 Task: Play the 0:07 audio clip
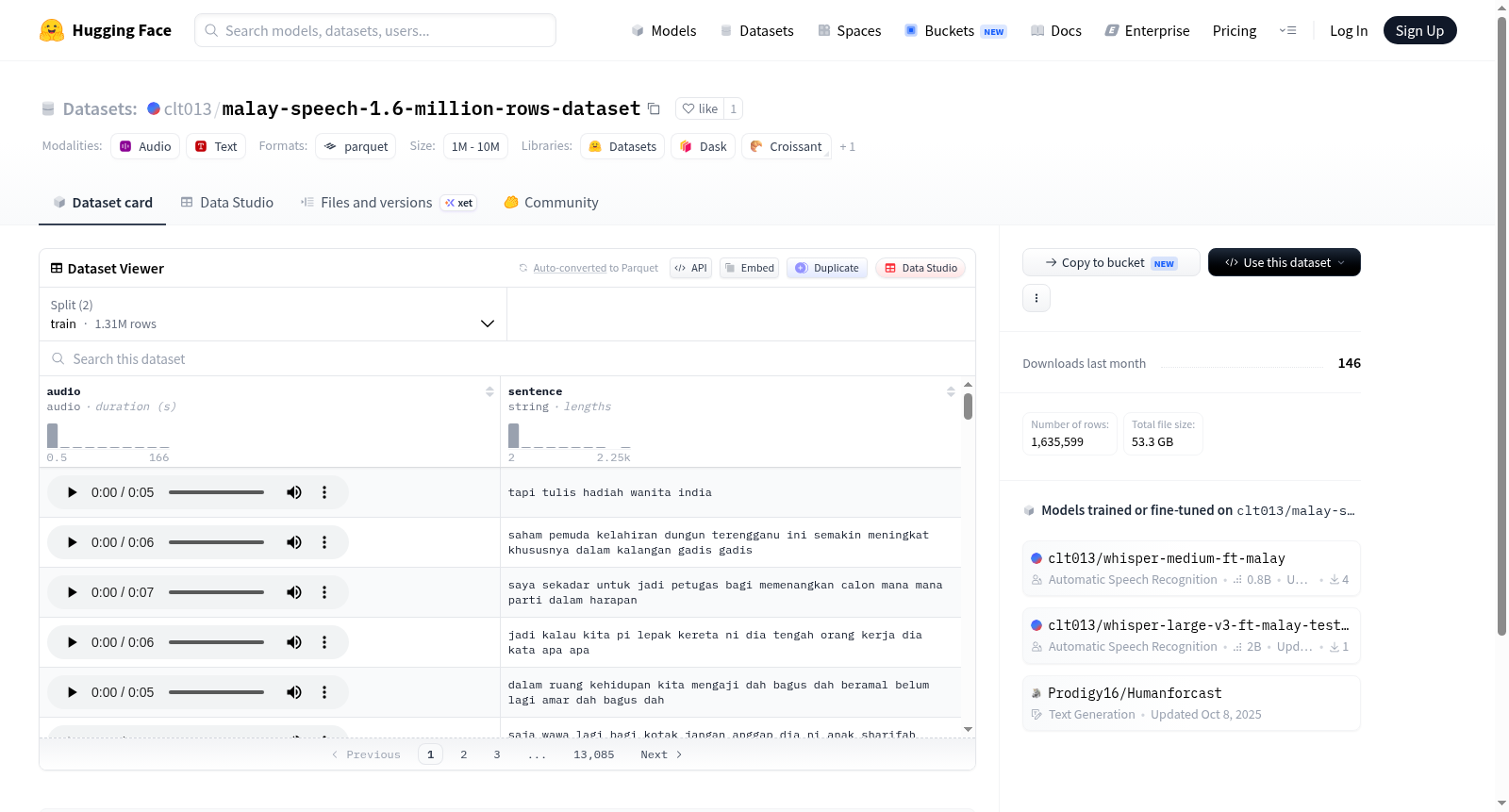(x=73, y=592)
